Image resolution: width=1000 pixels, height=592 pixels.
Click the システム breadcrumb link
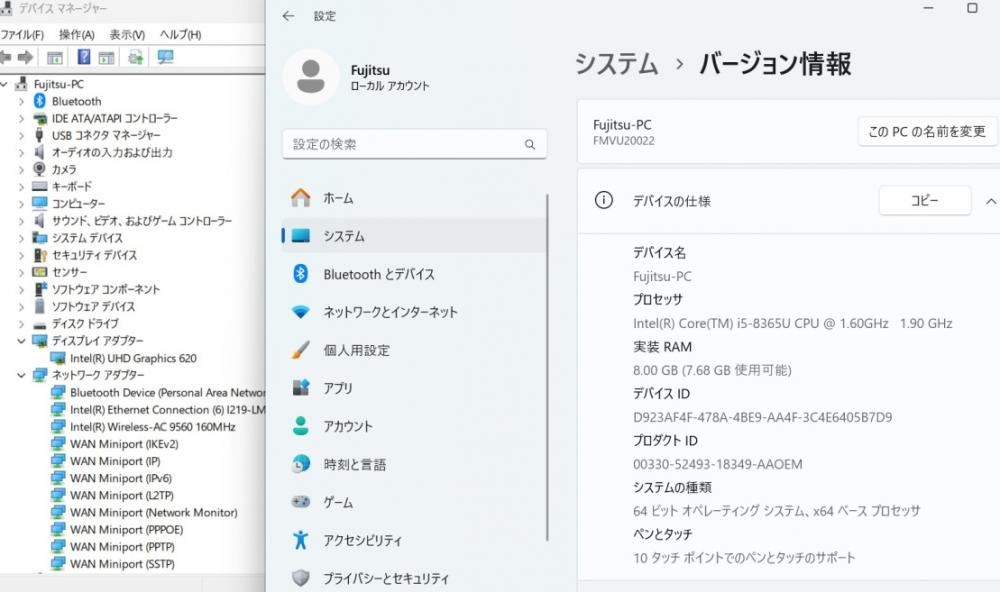pyautogui.click(x=616, y=64)
